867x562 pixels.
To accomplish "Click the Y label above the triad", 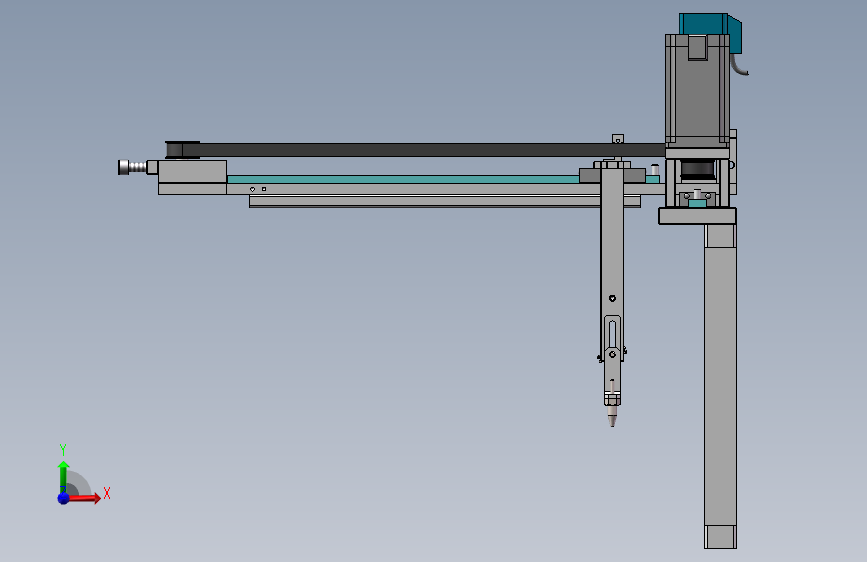I will tap(63, 450).
